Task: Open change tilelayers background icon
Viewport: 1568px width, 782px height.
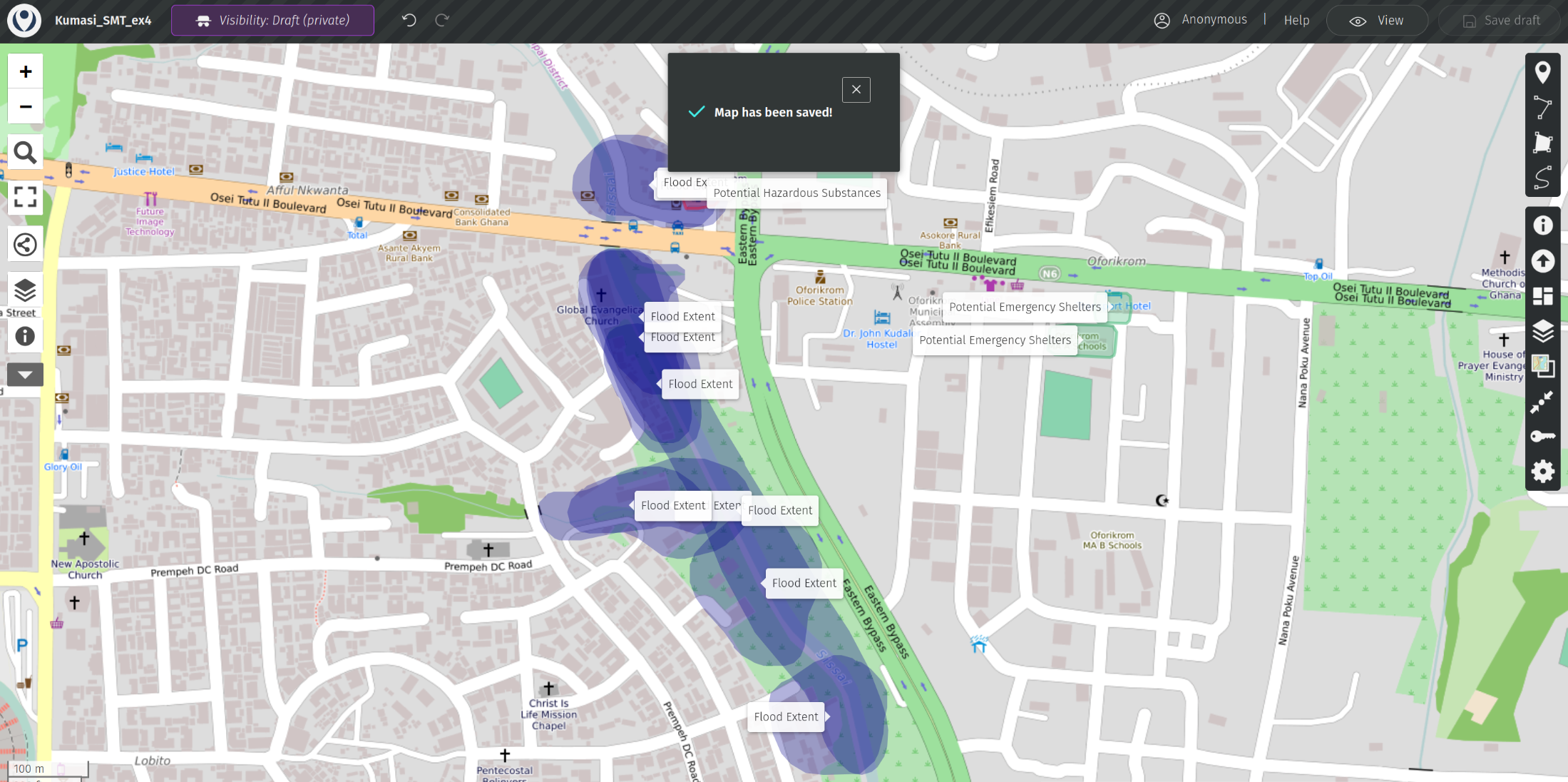Action: (x=1542, y=366)
